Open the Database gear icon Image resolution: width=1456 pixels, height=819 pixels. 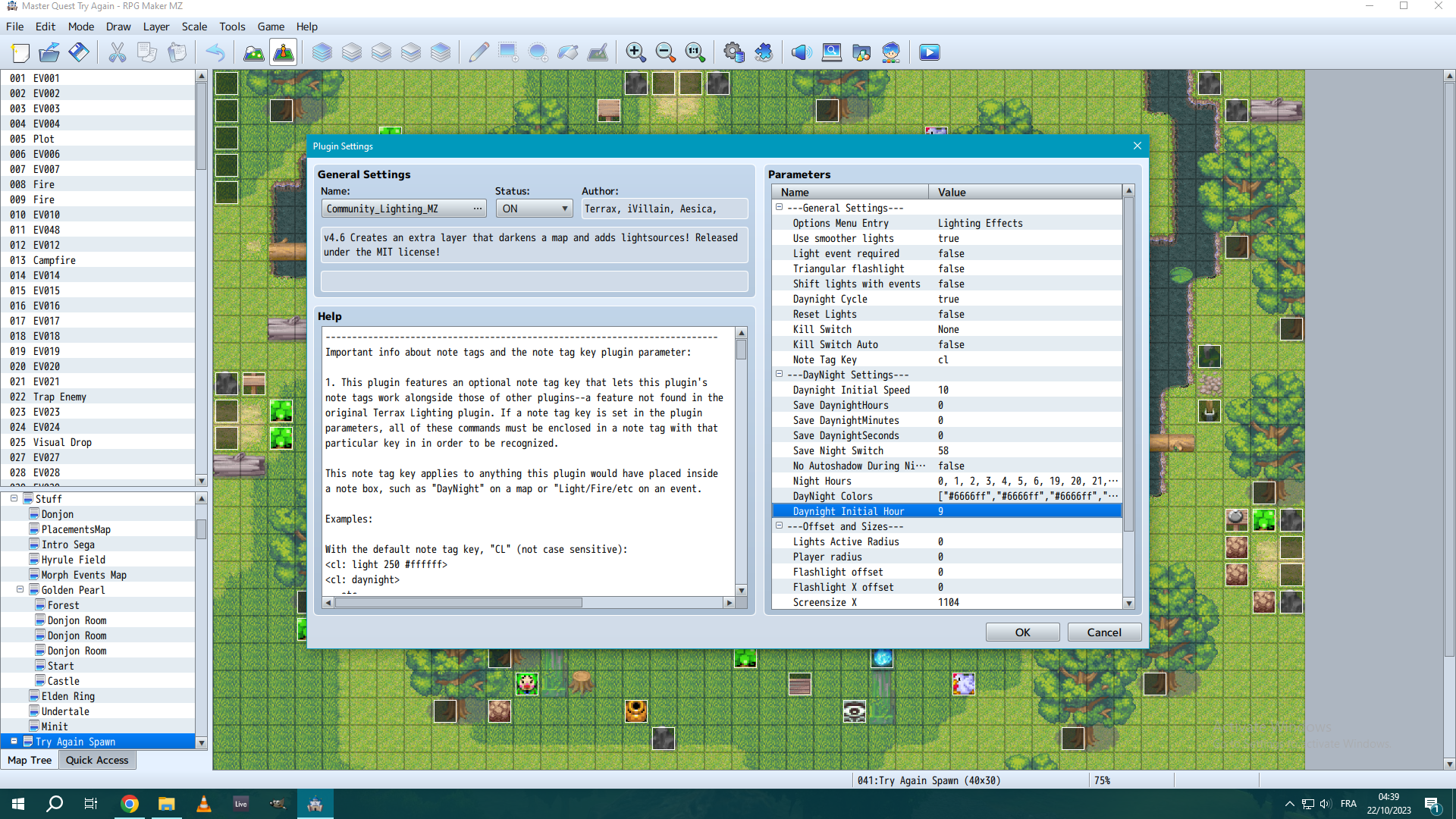(733, 52)
